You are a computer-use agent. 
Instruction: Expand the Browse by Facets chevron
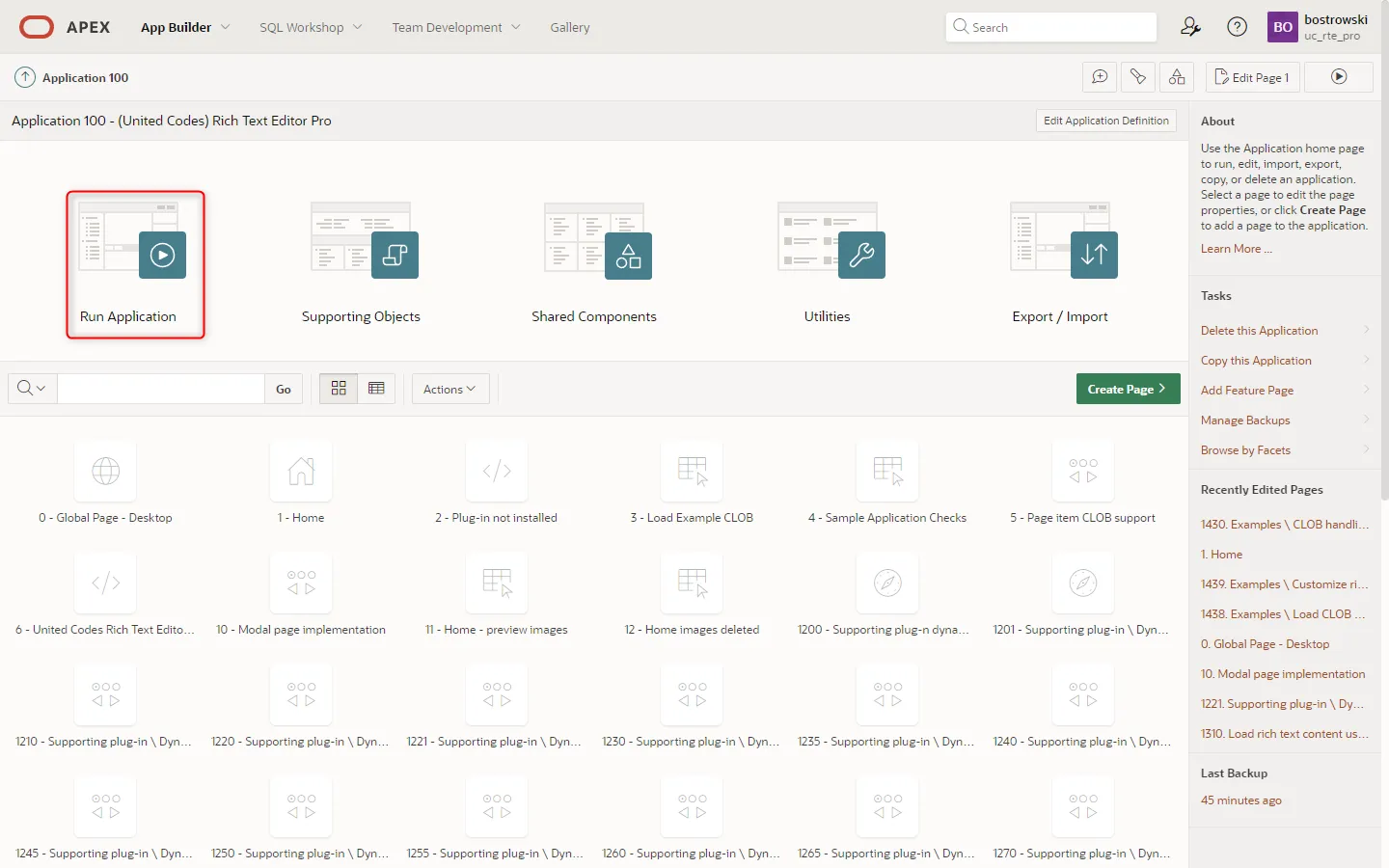[1366, 449]
